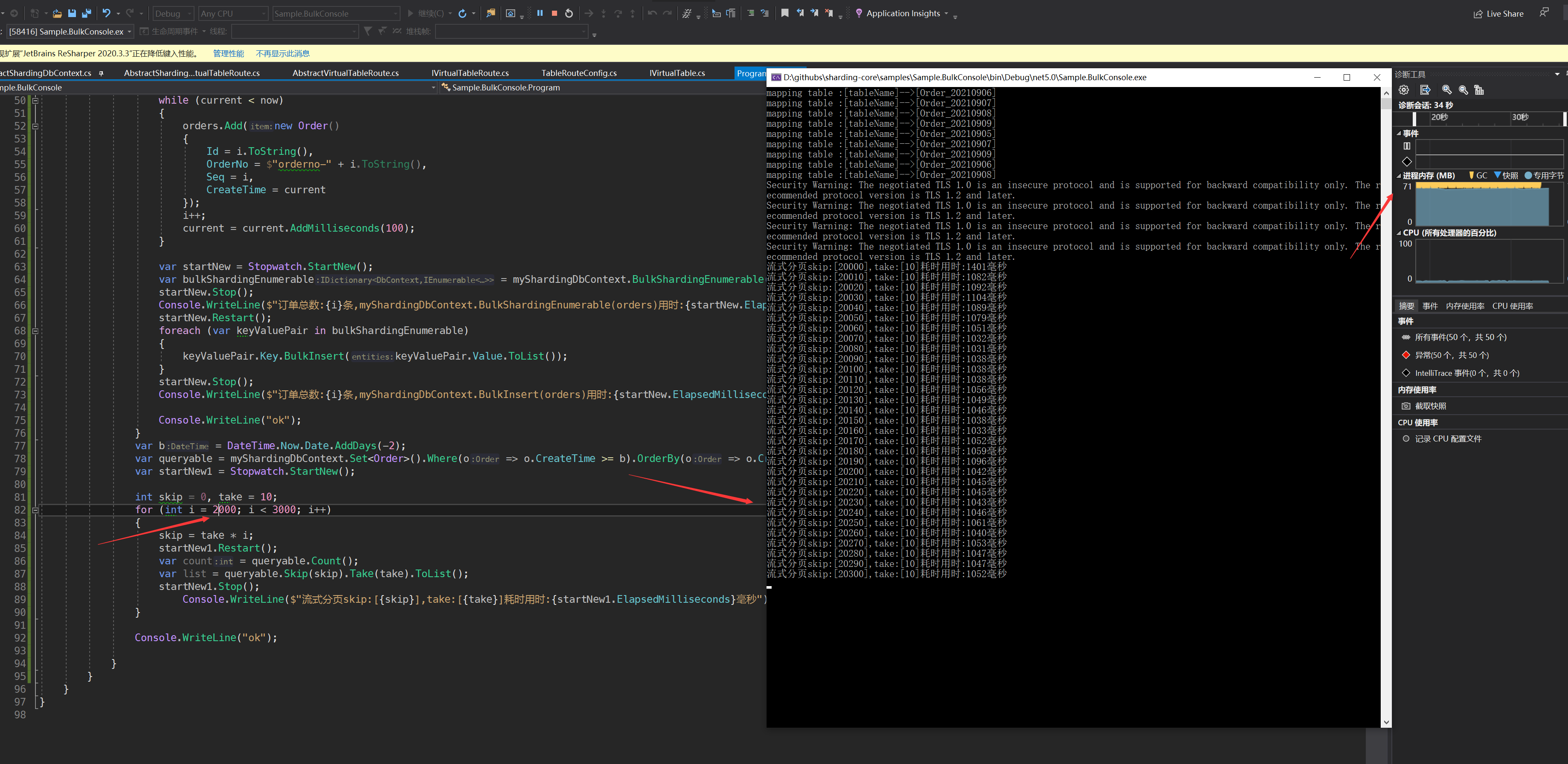Switch to the 内存使用率 tab
The height and width of the screenshot is (764, 1568).
click(x=1464, y=306)
